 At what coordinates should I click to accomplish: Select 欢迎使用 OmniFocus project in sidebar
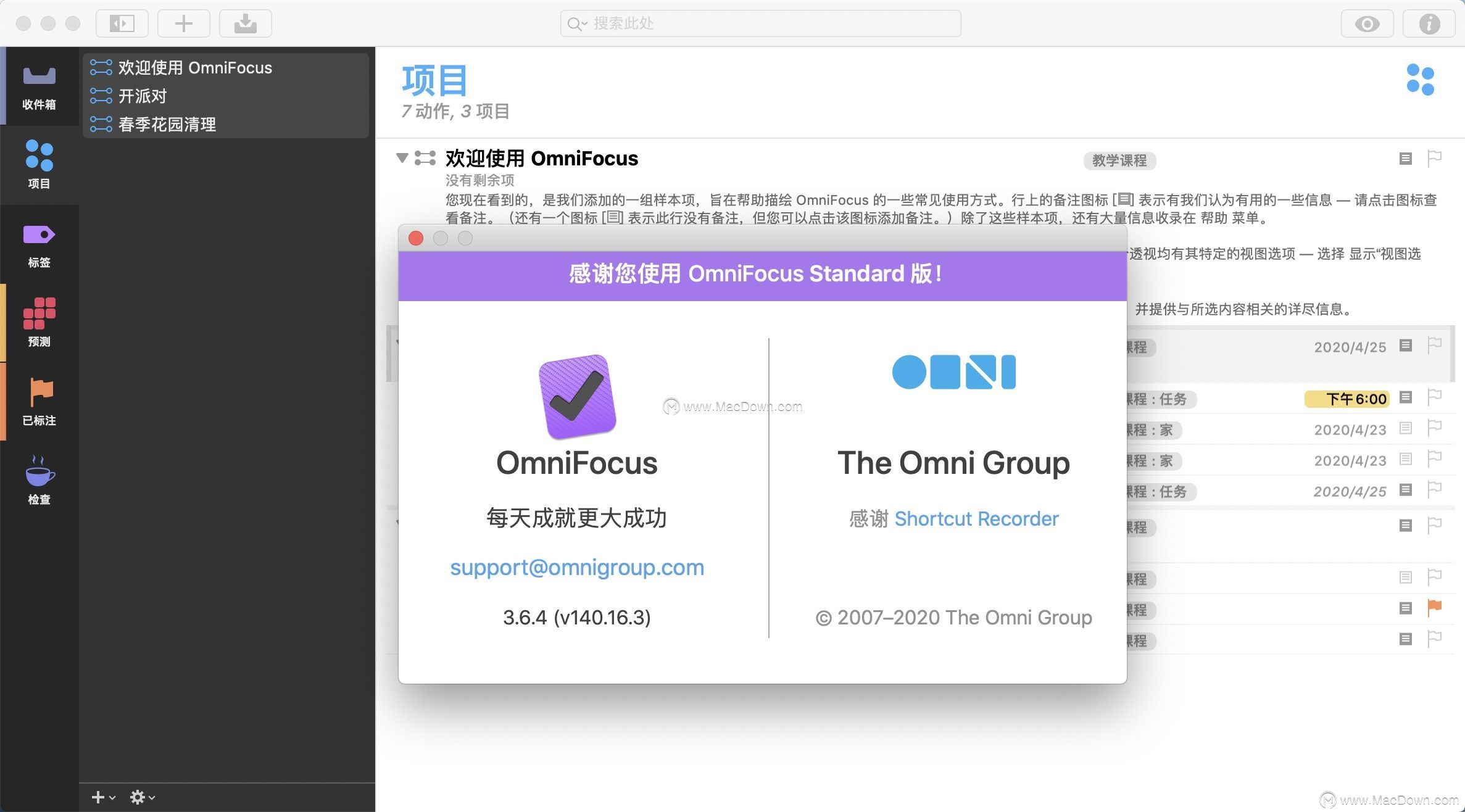[226, 67]
